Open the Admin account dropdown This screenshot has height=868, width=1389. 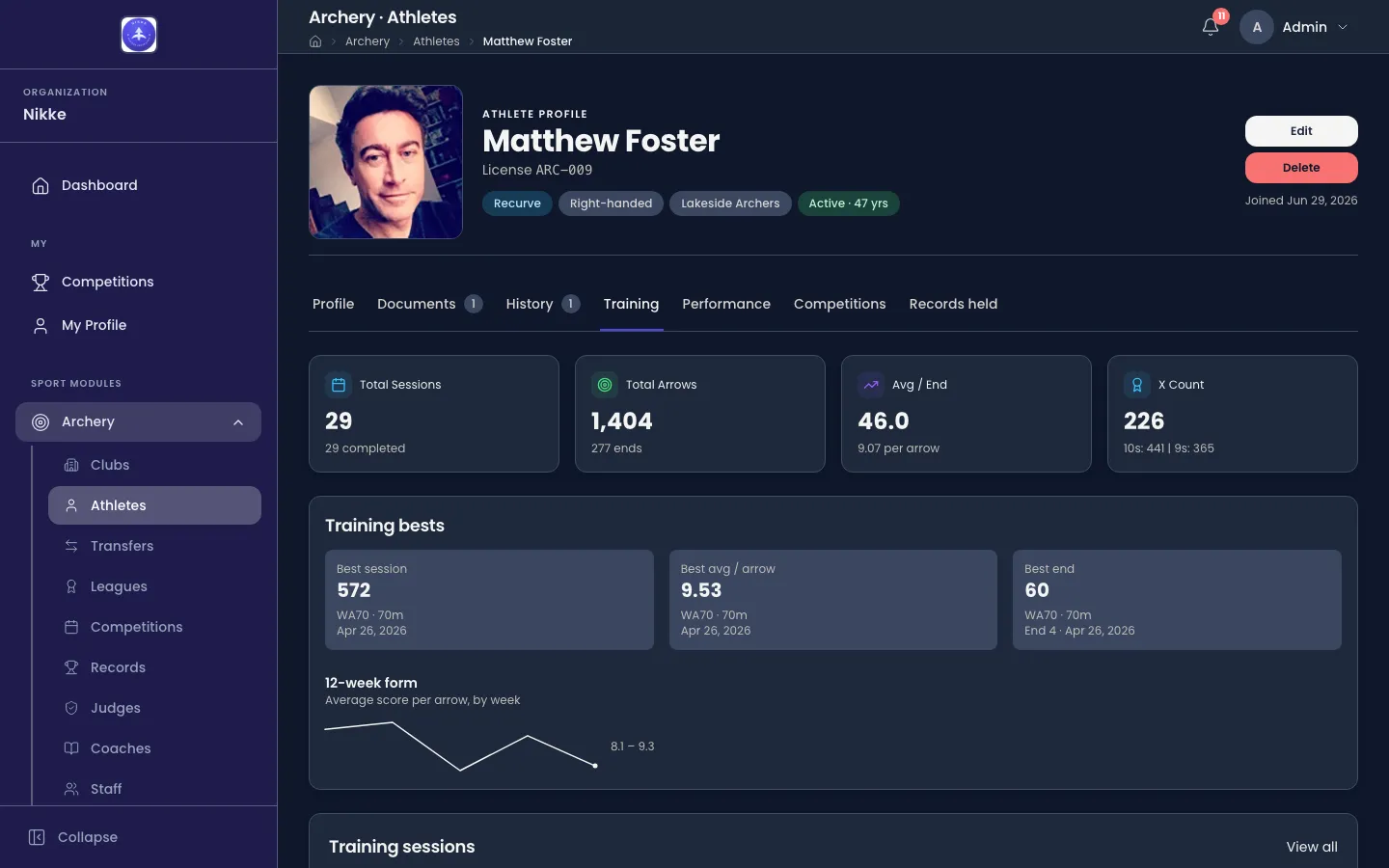coord(1295,27)
